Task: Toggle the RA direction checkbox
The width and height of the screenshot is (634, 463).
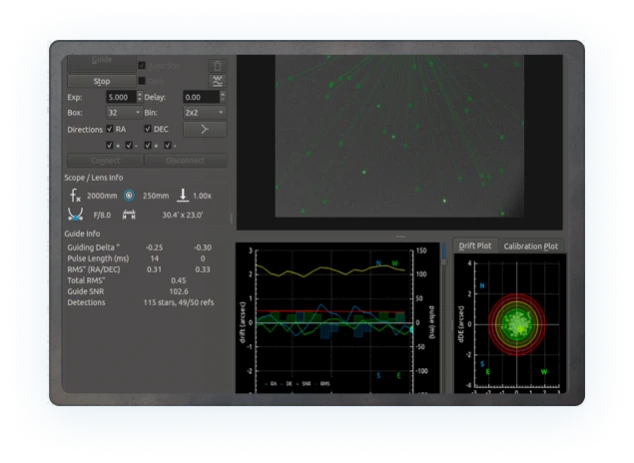Action: click(110, 129)
